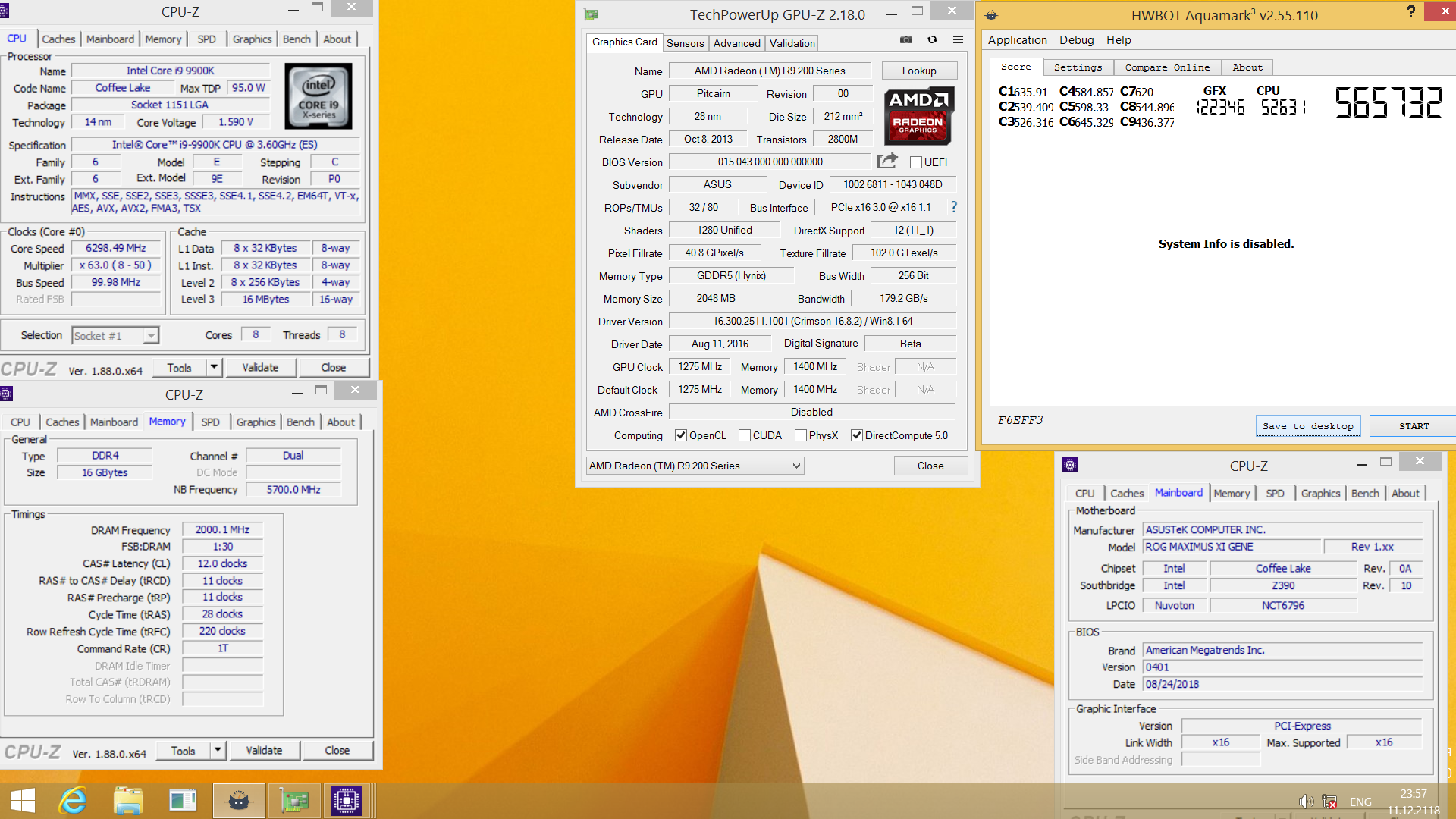Click the Lookup button in GPU-Z

[x=919, y=71]
